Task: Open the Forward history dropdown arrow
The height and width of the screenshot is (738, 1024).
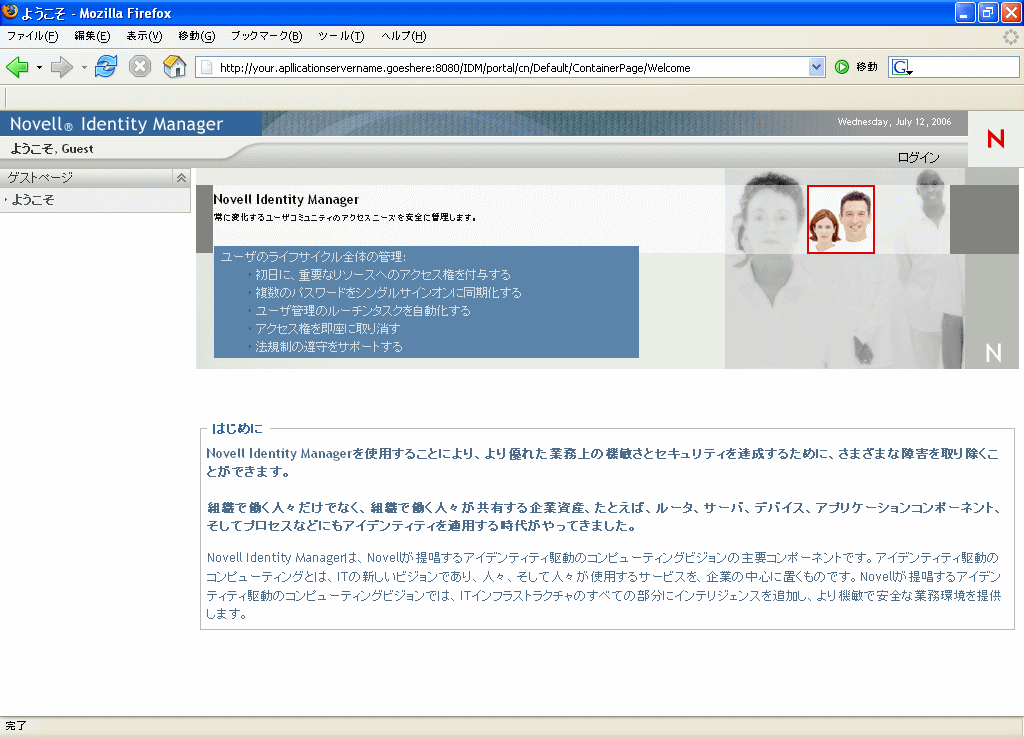Action: [x=84, y=67]
